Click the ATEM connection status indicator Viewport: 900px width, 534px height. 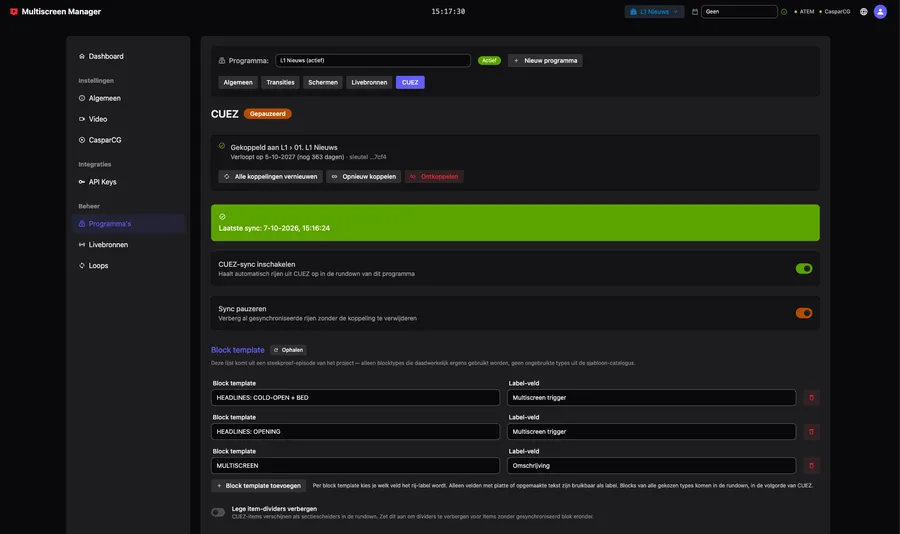click(804, 11)
